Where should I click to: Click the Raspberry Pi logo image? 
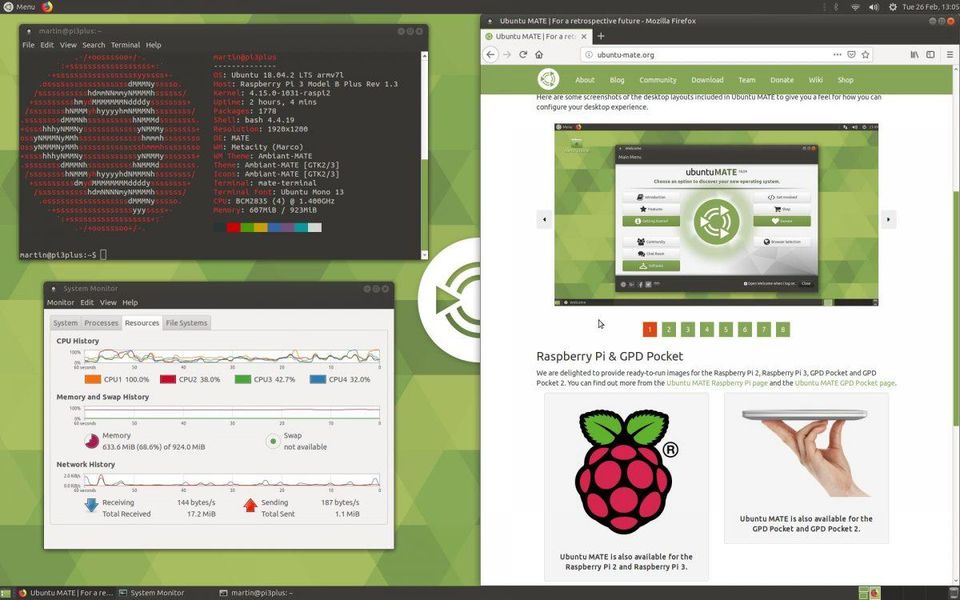coord(626,470)
